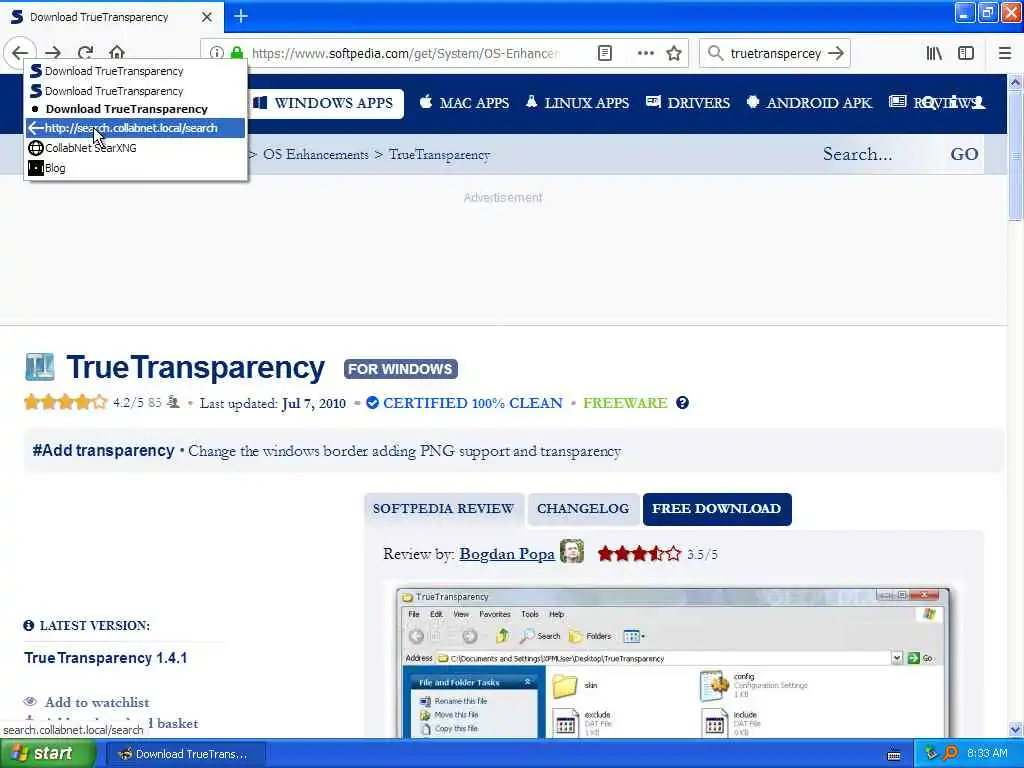
Task: Go back to search.collabnet.local/search entry
Action: point(135,128)
